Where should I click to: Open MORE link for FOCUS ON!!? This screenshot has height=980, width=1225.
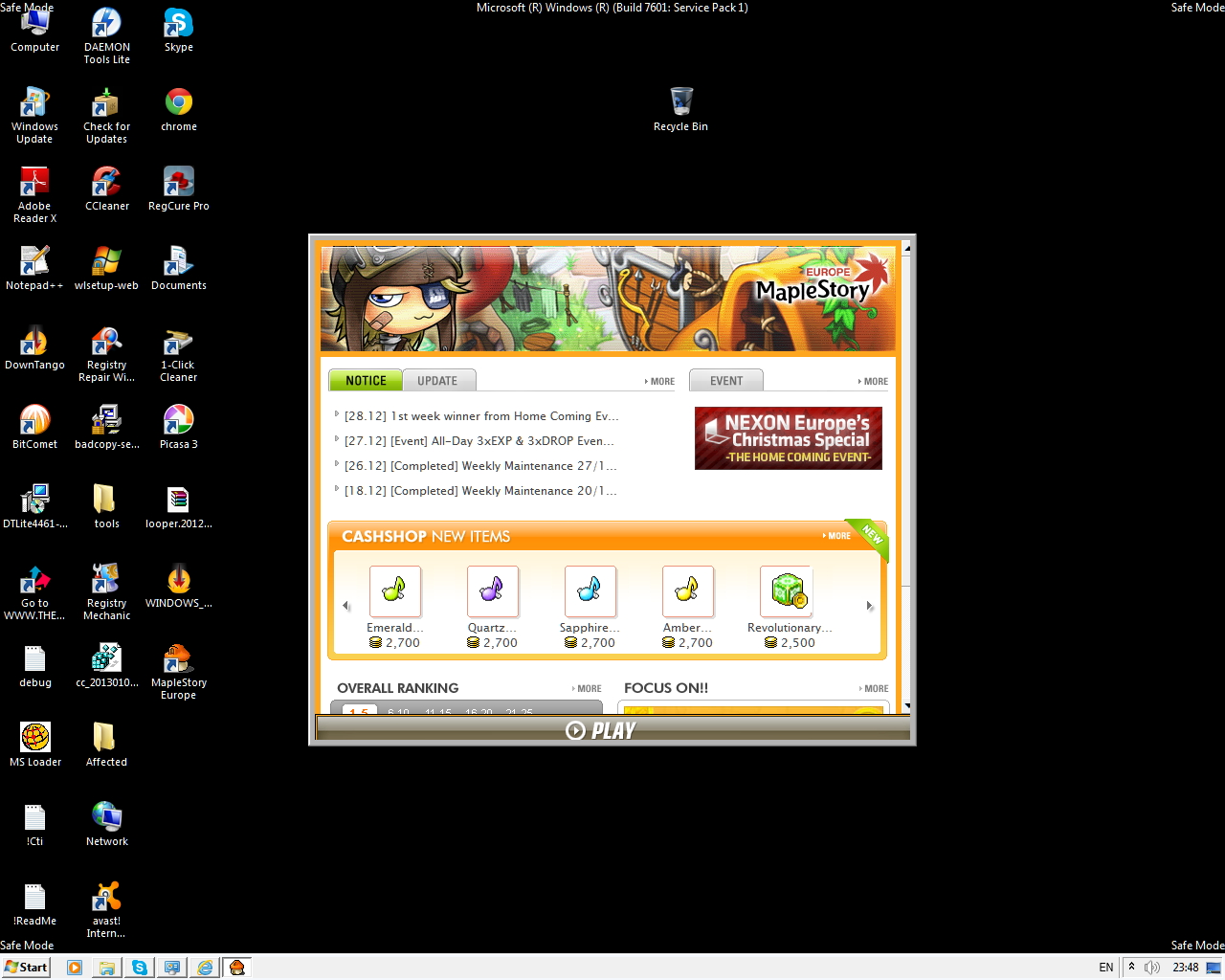(873, 688)
